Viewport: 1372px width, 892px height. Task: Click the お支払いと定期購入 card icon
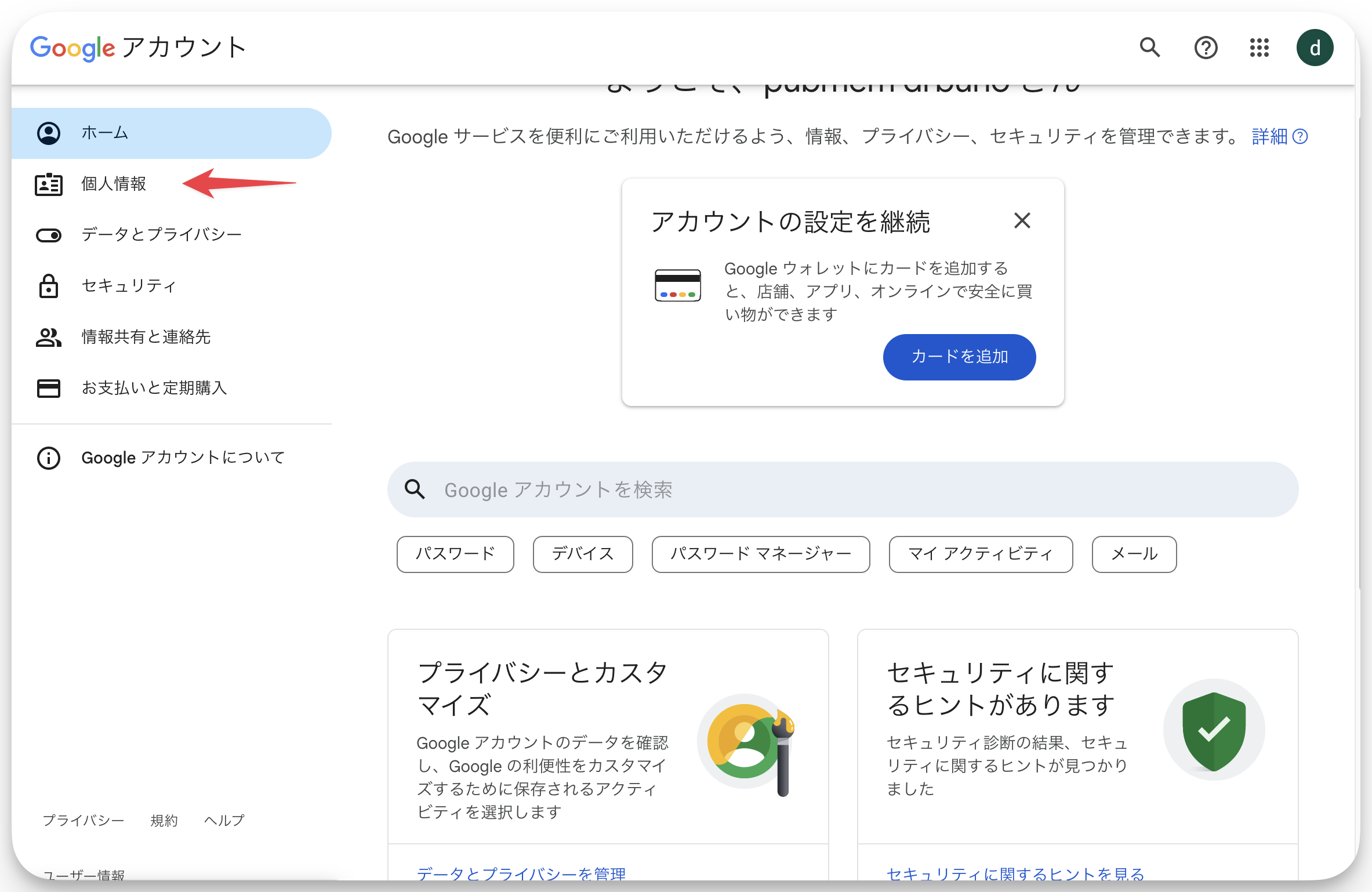(49, 388)
